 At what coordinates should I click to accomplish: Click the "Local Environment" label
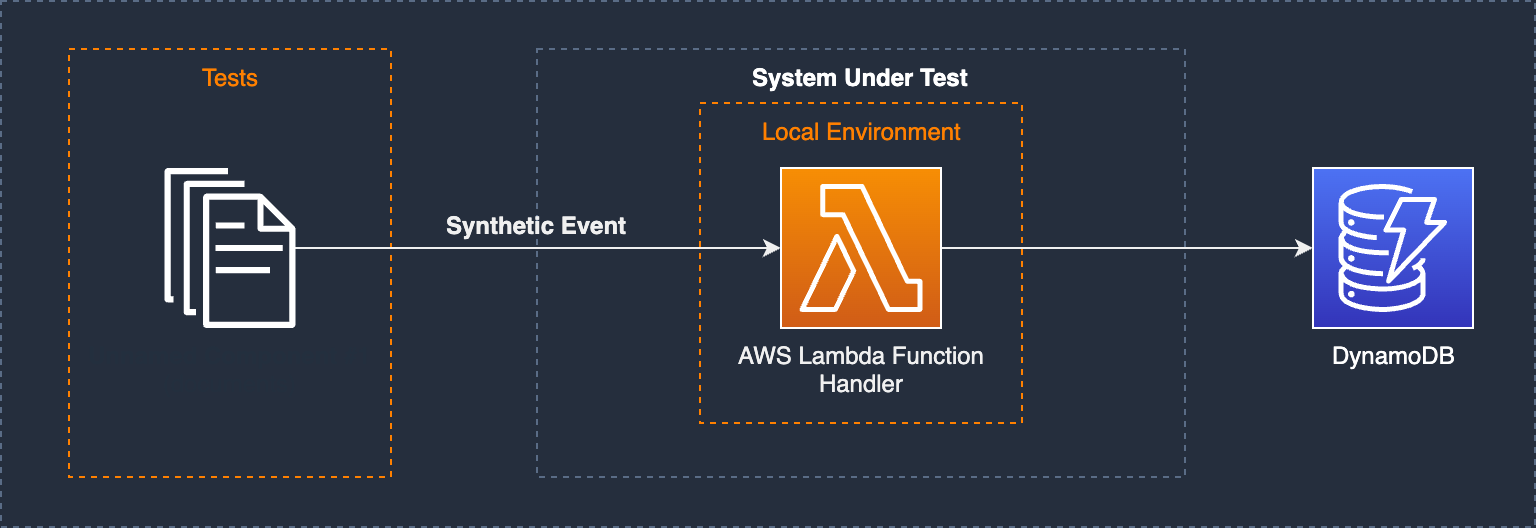click(x=861, y=132)
